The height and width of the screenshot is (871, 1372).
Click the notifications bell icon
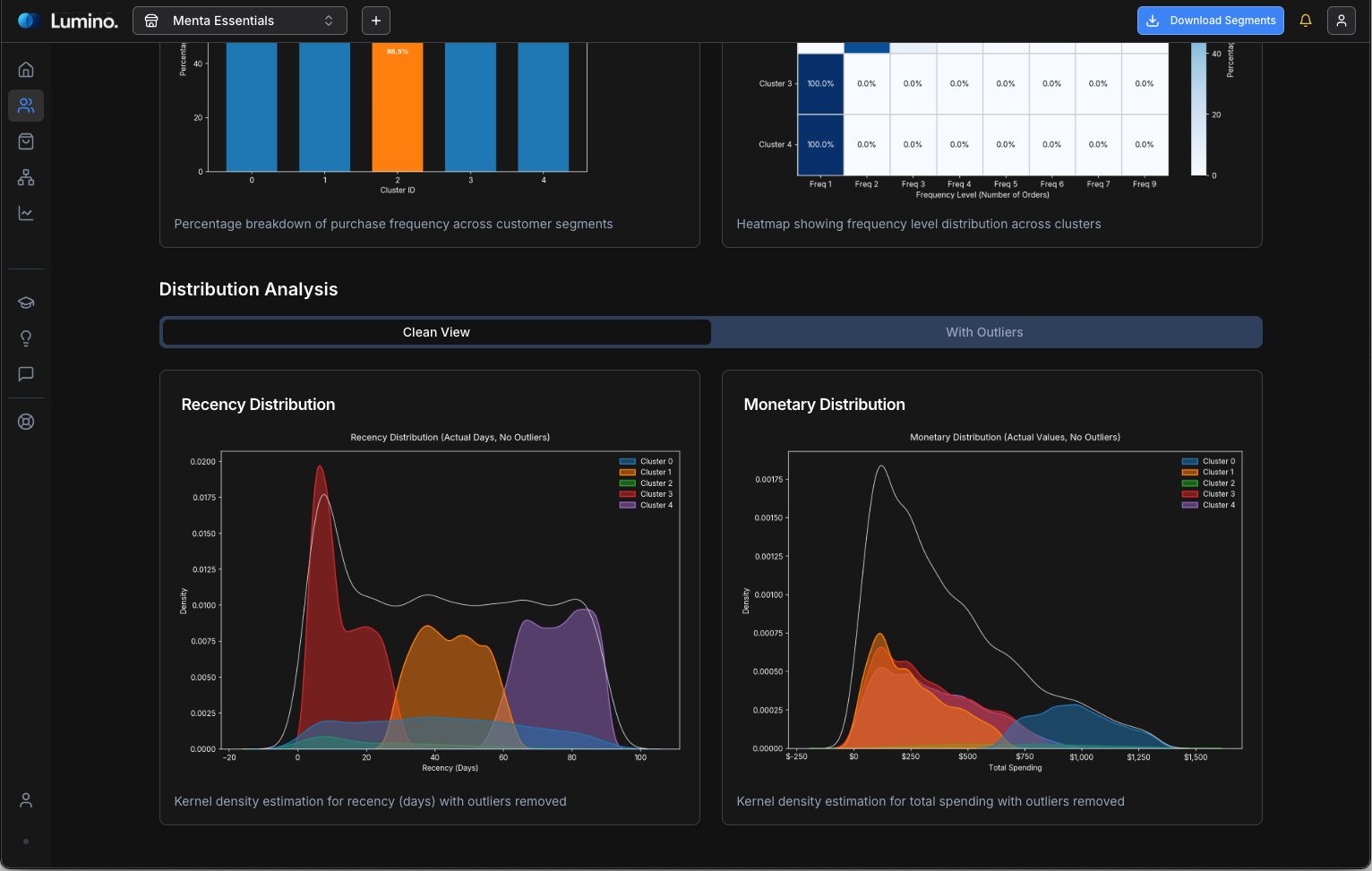pos(1306,21)
